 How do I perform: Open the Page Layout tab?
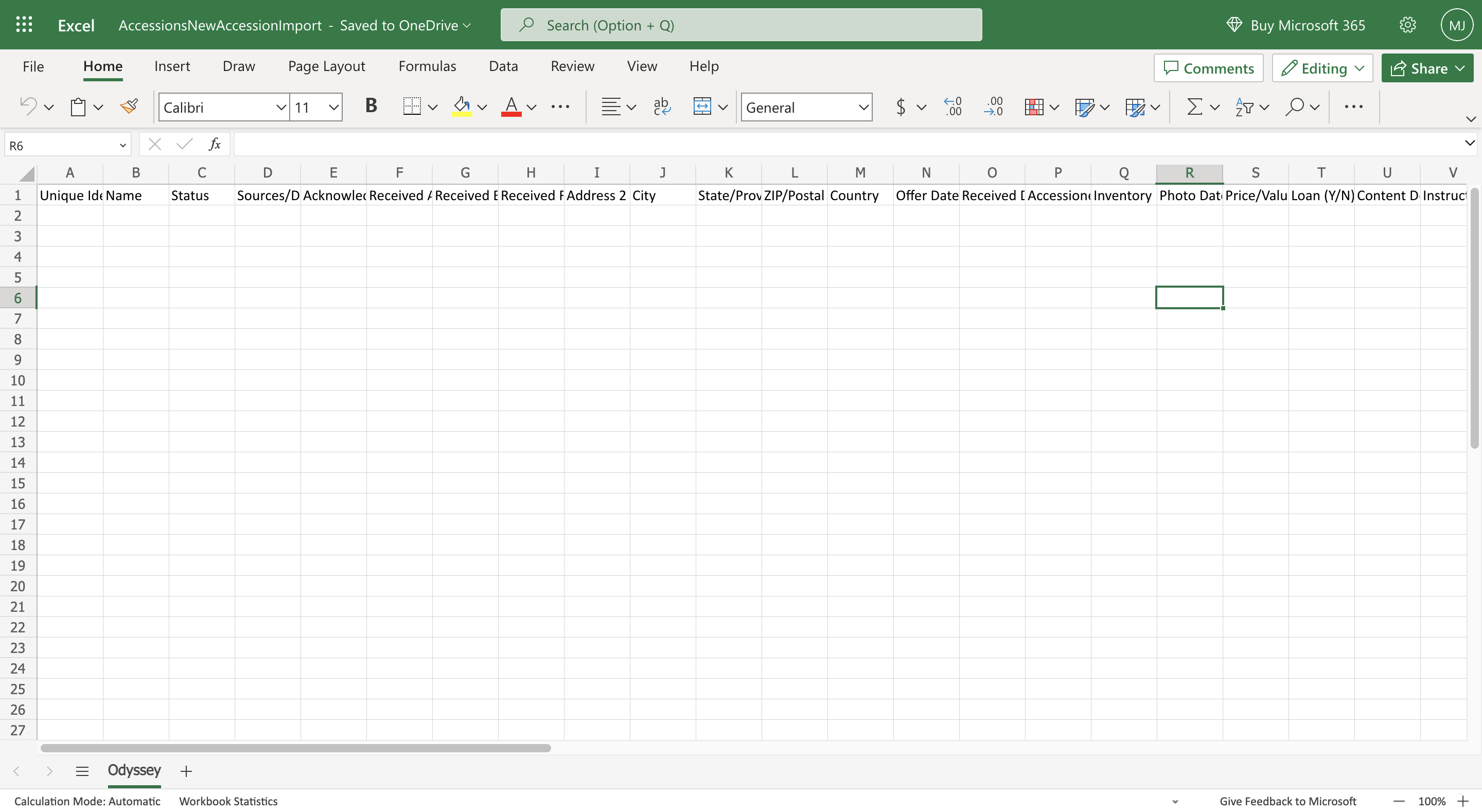click(x=326, y=66)
